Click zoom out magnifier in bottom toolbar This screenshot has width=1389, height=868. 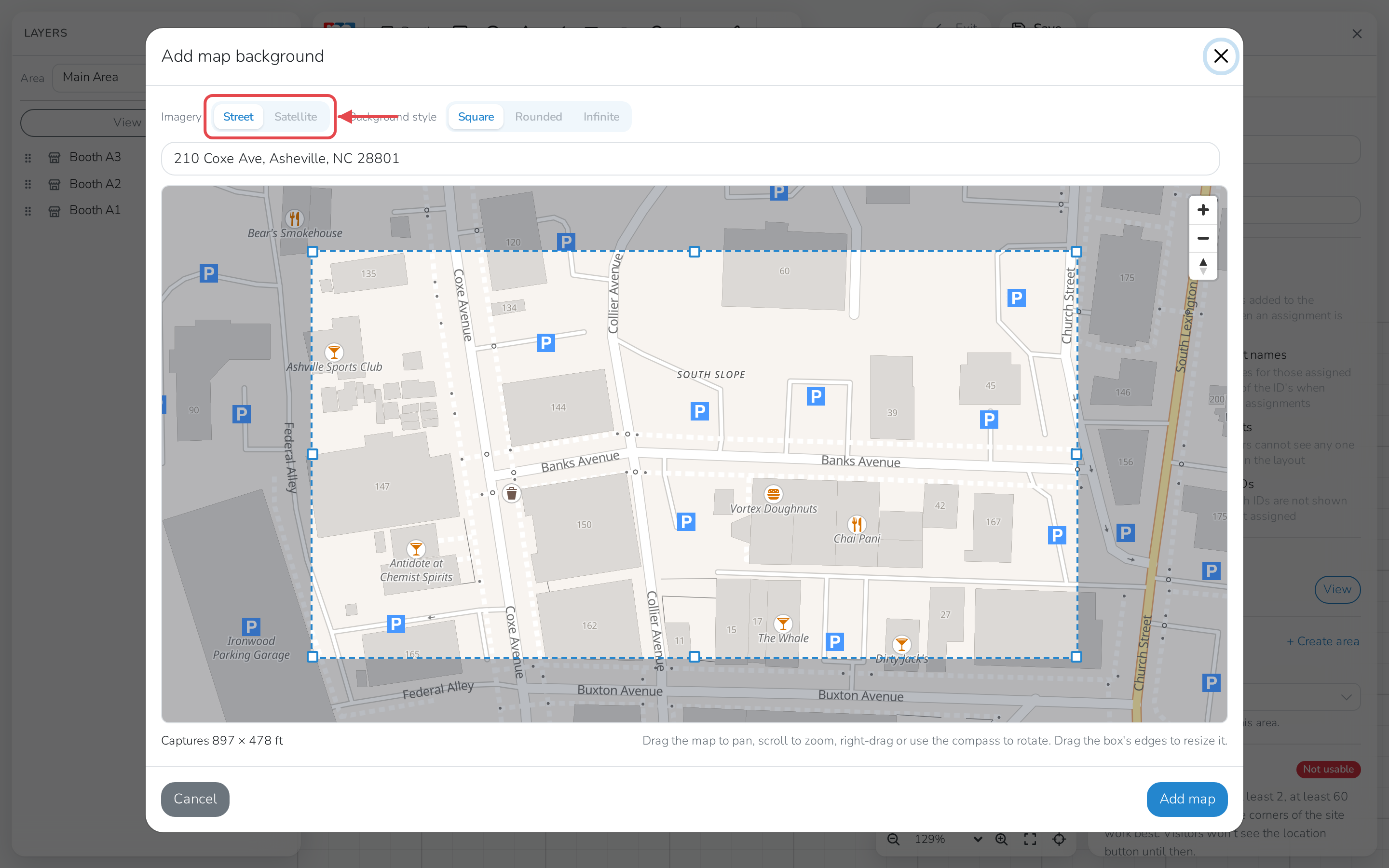click(893, 839)
